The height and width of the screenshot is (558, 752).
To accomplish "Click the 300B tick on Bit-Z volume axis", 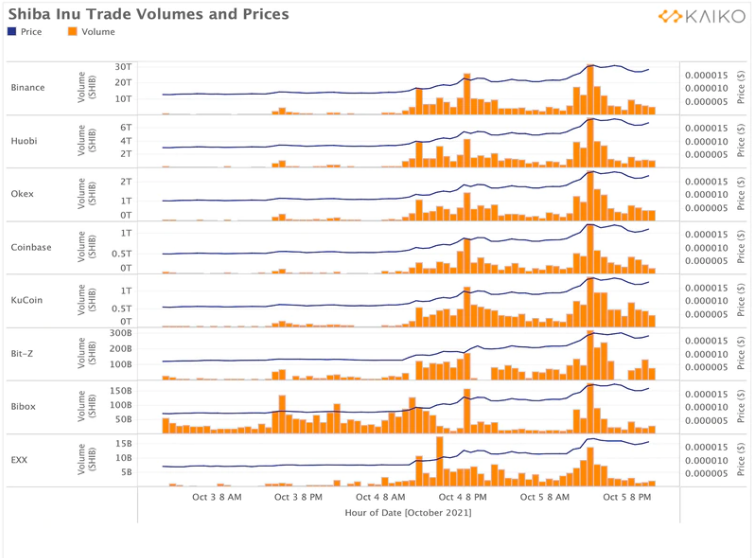I will tap(120, 333).
